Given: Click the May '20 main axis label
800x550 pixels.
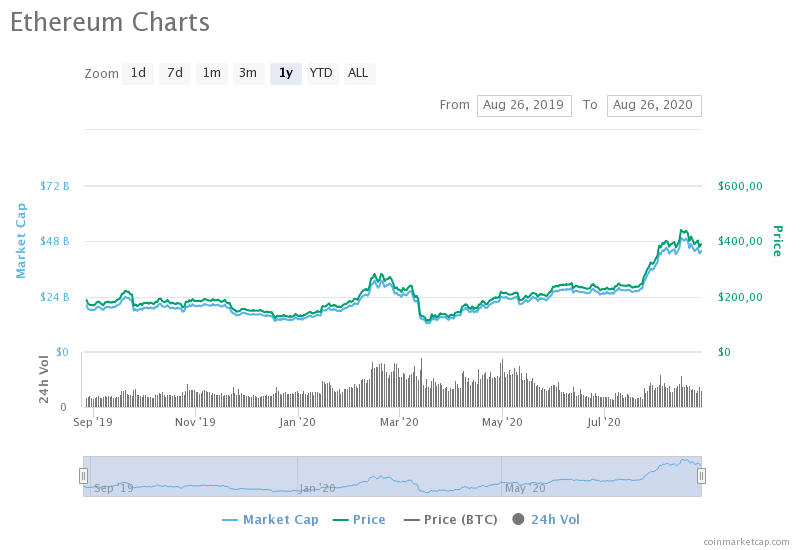Looking at the screenshot, I should (x=503, y=422).
